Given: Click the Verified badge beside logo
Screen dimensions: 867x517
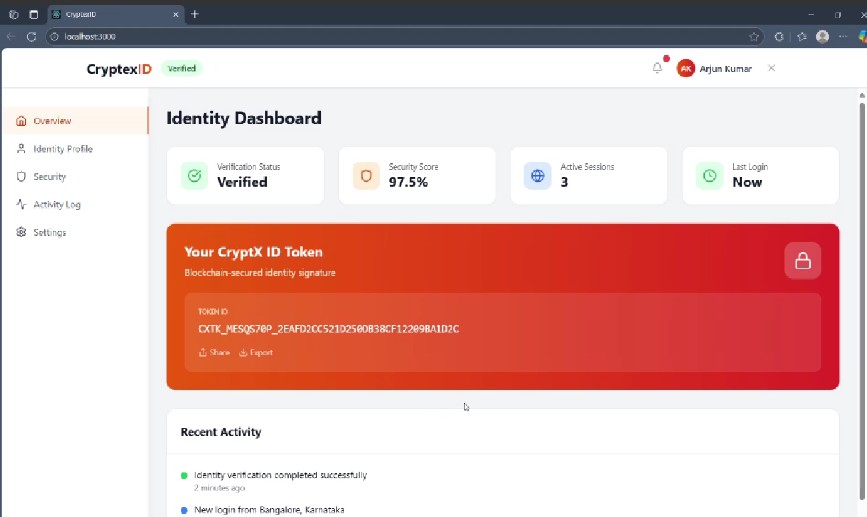Looking at the screenshot, I should 182,69.
